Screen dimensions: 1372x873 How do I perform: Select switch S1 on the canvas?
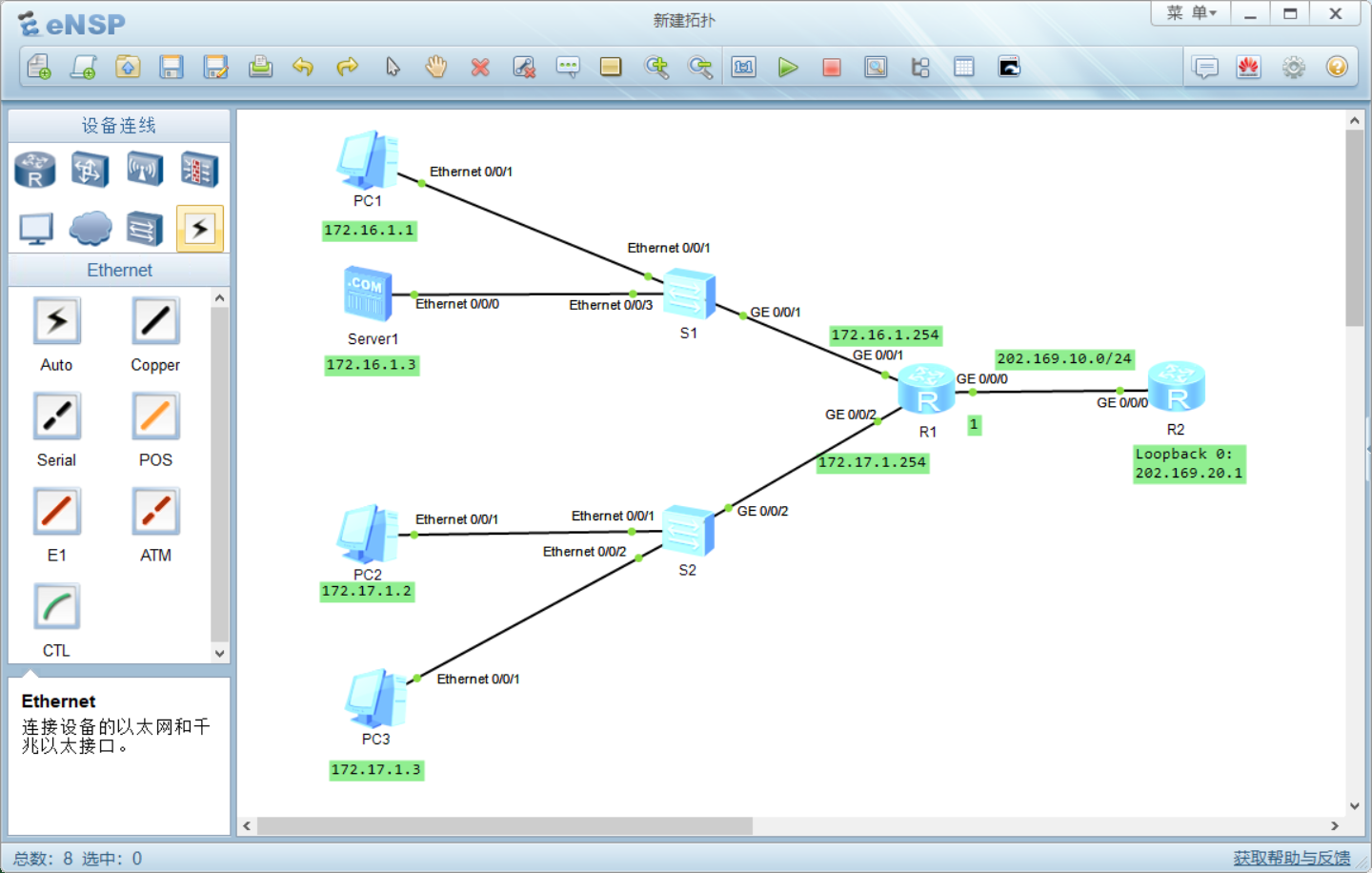[x=689, y=294]
